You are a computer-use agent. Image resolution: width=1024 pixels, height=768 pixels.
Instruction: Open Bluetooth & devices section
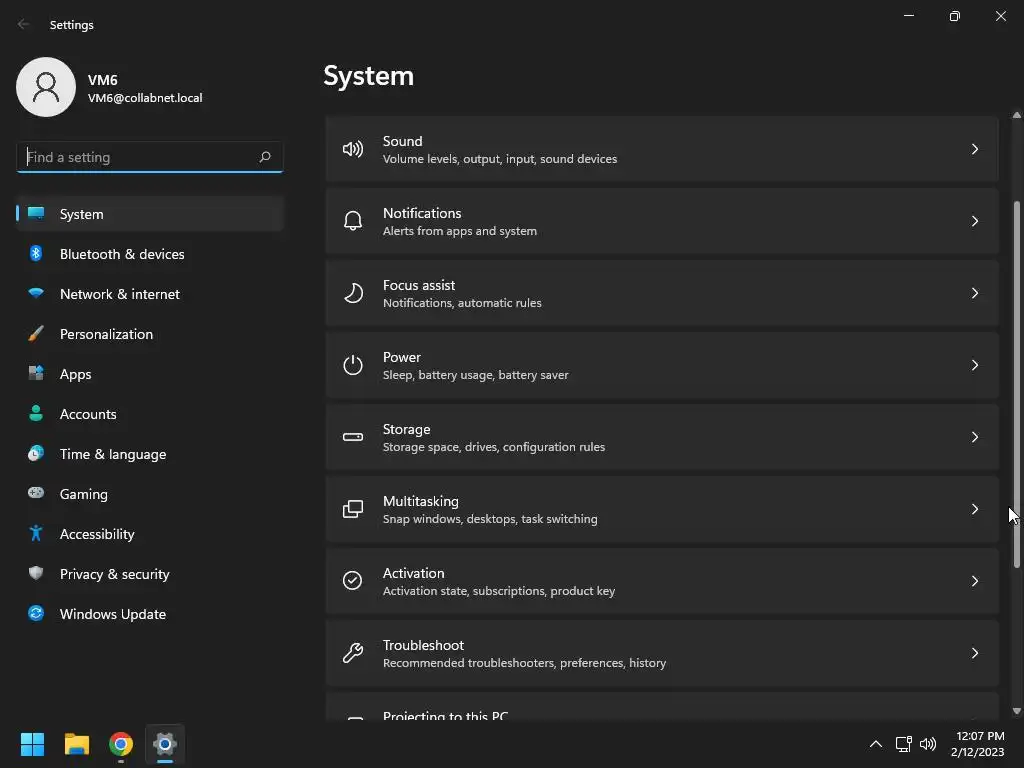122,254
